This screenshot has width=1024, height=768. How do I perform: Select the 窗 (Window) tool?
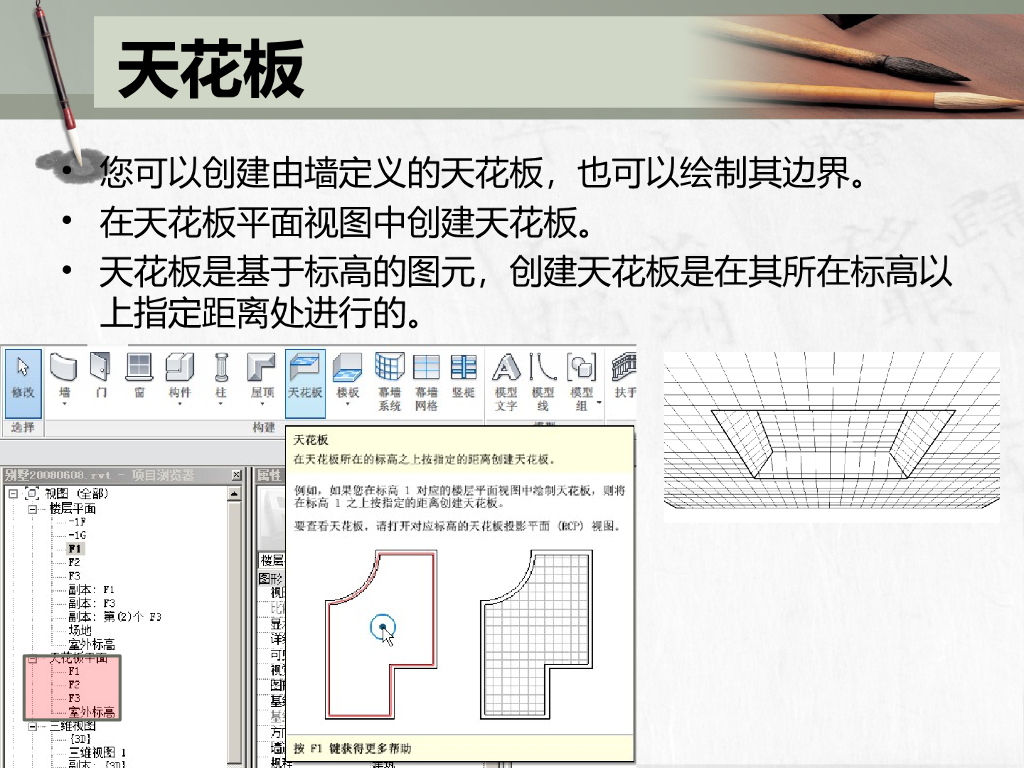[139, 376]
